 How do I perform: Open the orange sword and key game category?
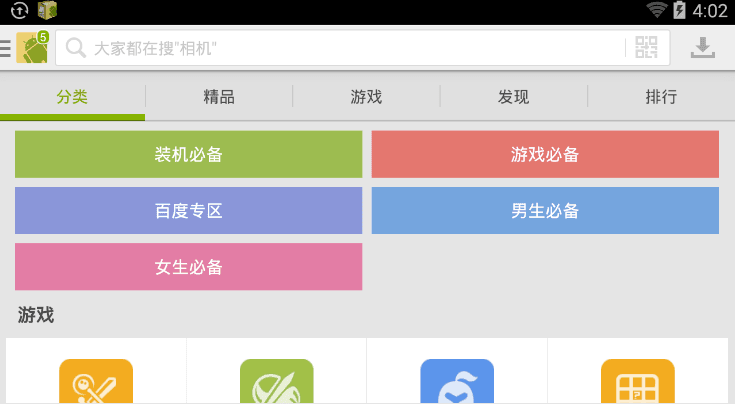[x=96, y=382]
